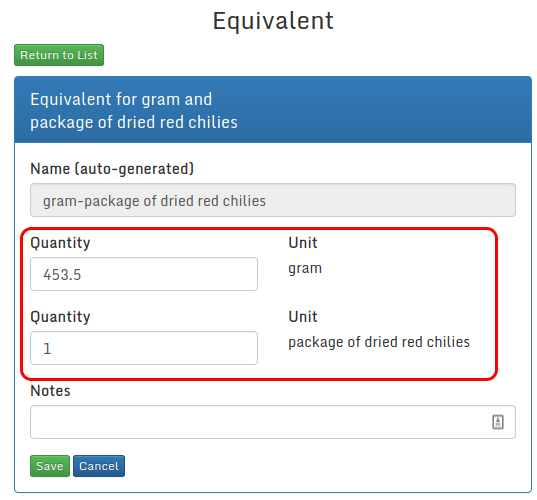Click the Name (auto-generated) label
This screenshot has width=537, height=500.
(112, 169)
